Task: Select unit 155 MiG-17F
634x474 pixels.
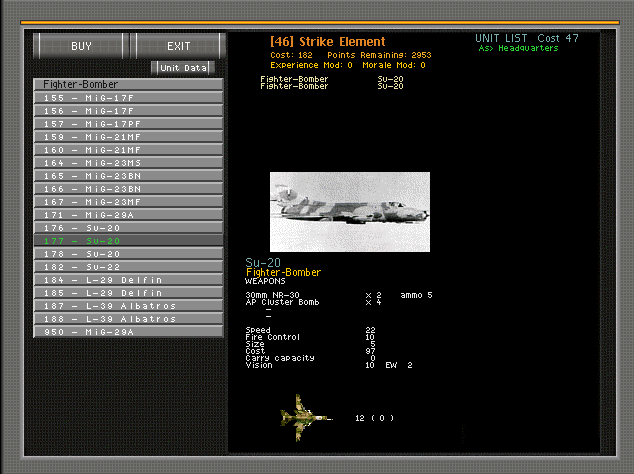Action: (x=128, y=97)
